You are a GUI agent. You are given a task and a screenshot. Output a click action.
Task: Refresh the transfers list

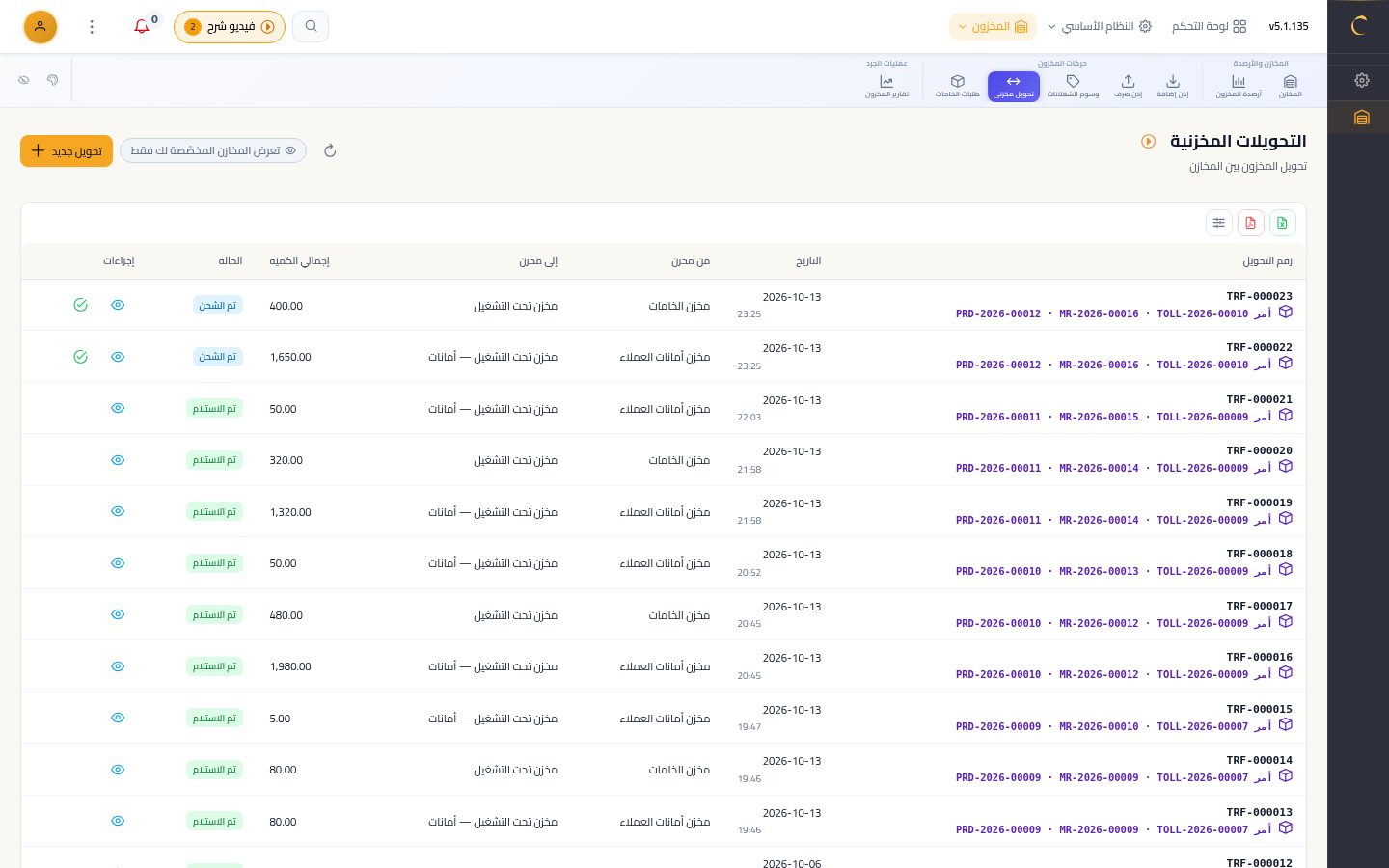coord(330,150)
